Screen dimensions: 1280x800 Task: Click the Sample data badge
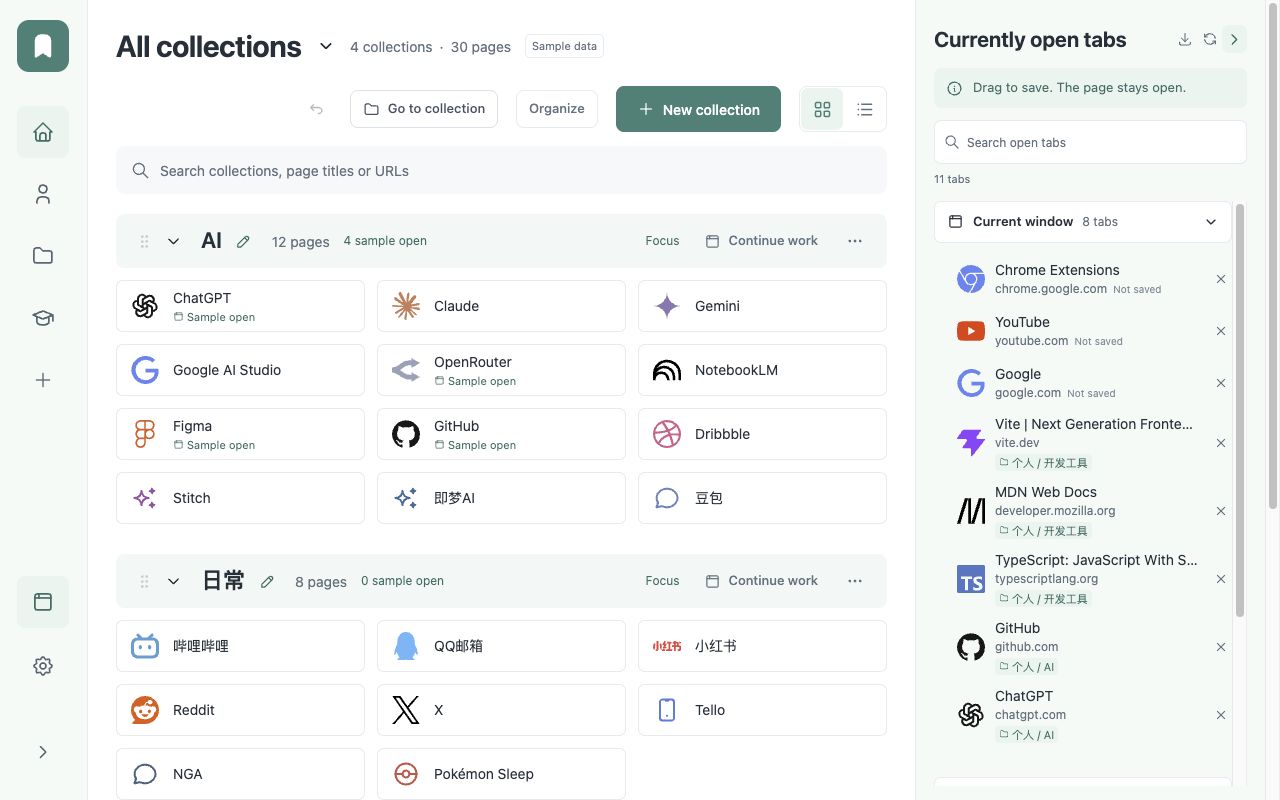coord(564,46)
